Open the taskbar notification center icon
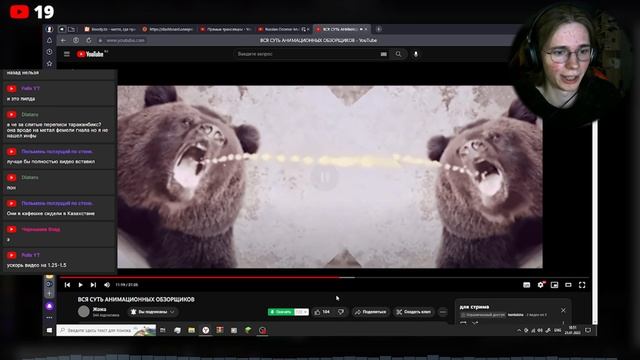 coord(588,330)
